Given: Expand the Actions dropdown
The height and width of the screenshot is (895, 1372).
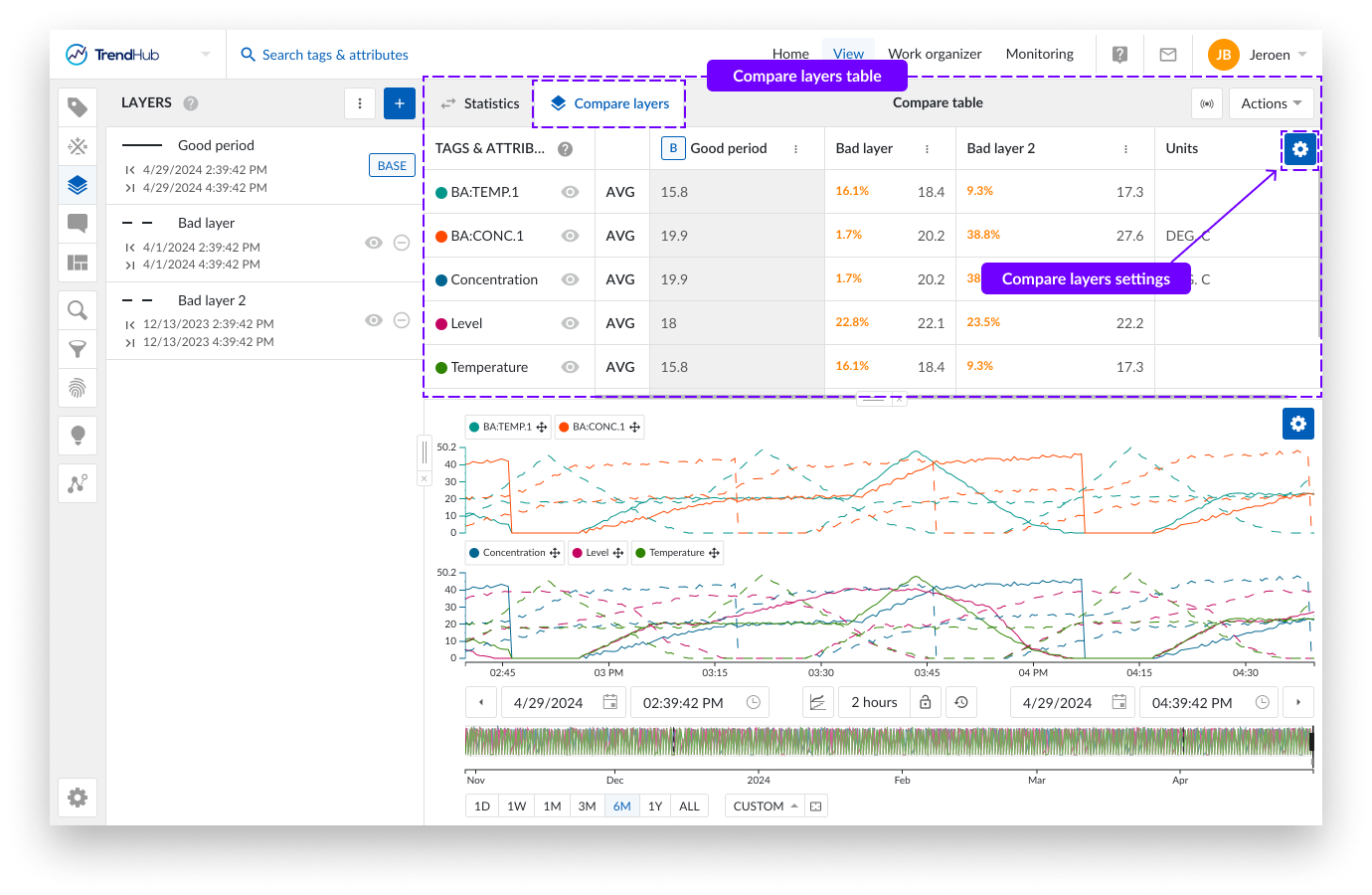Looking at the screenshot, I should tap(1271, 103).
